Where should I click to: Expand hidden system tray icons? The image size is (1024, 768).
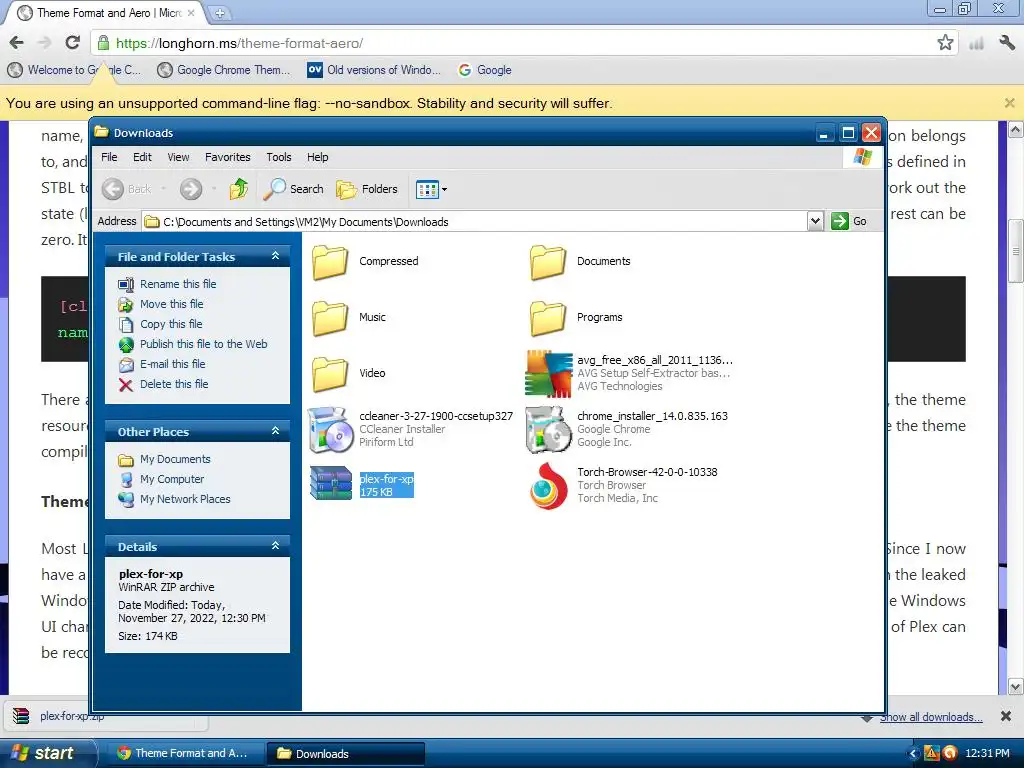[913, 754]
